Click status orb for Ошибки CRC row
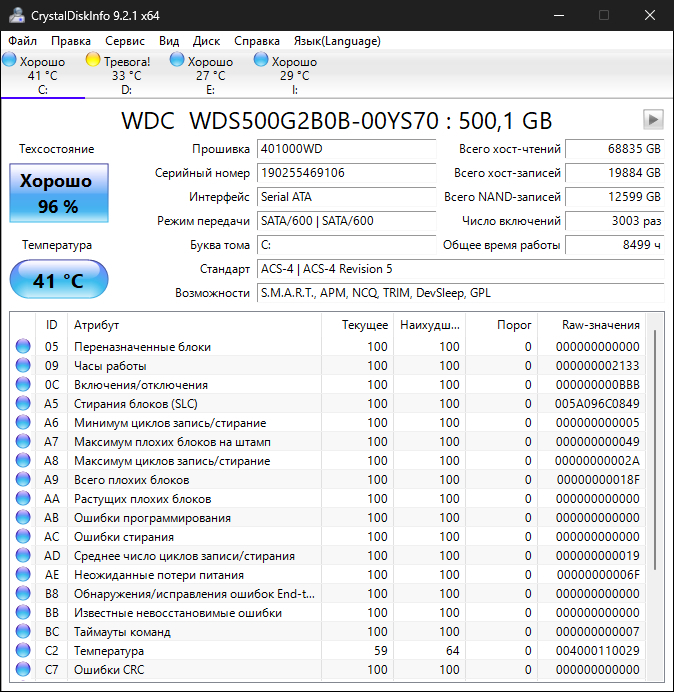Image resolution: width=674 pixels, height=692 pixels. click(x=23, y=670)
